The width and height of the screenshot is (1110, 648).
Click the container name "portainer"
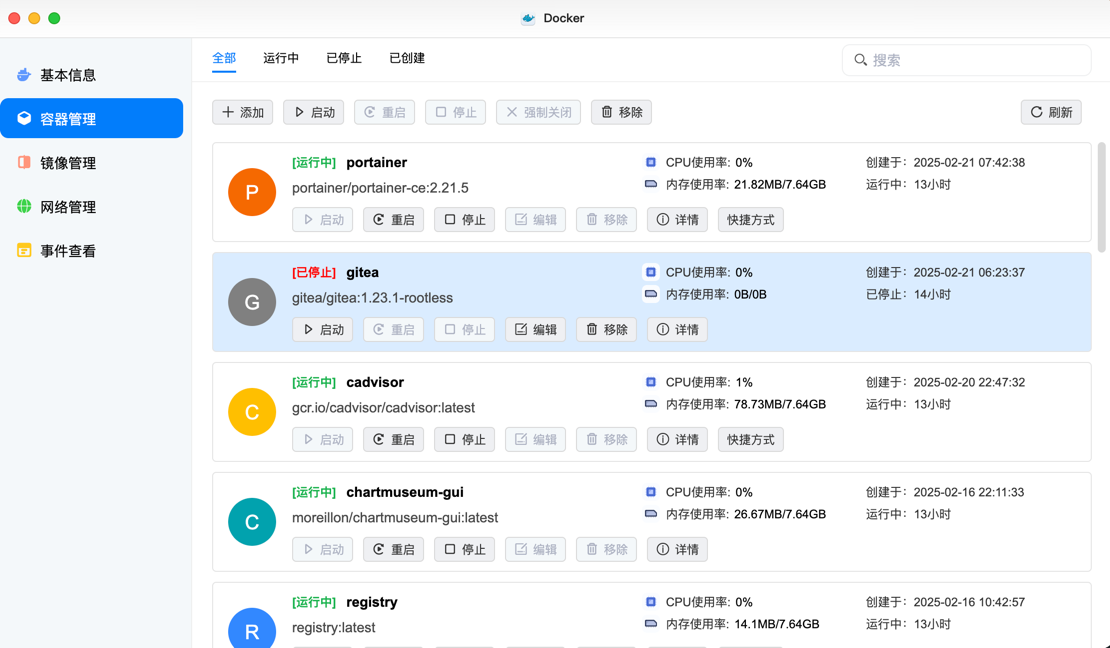tap(377, 162)
